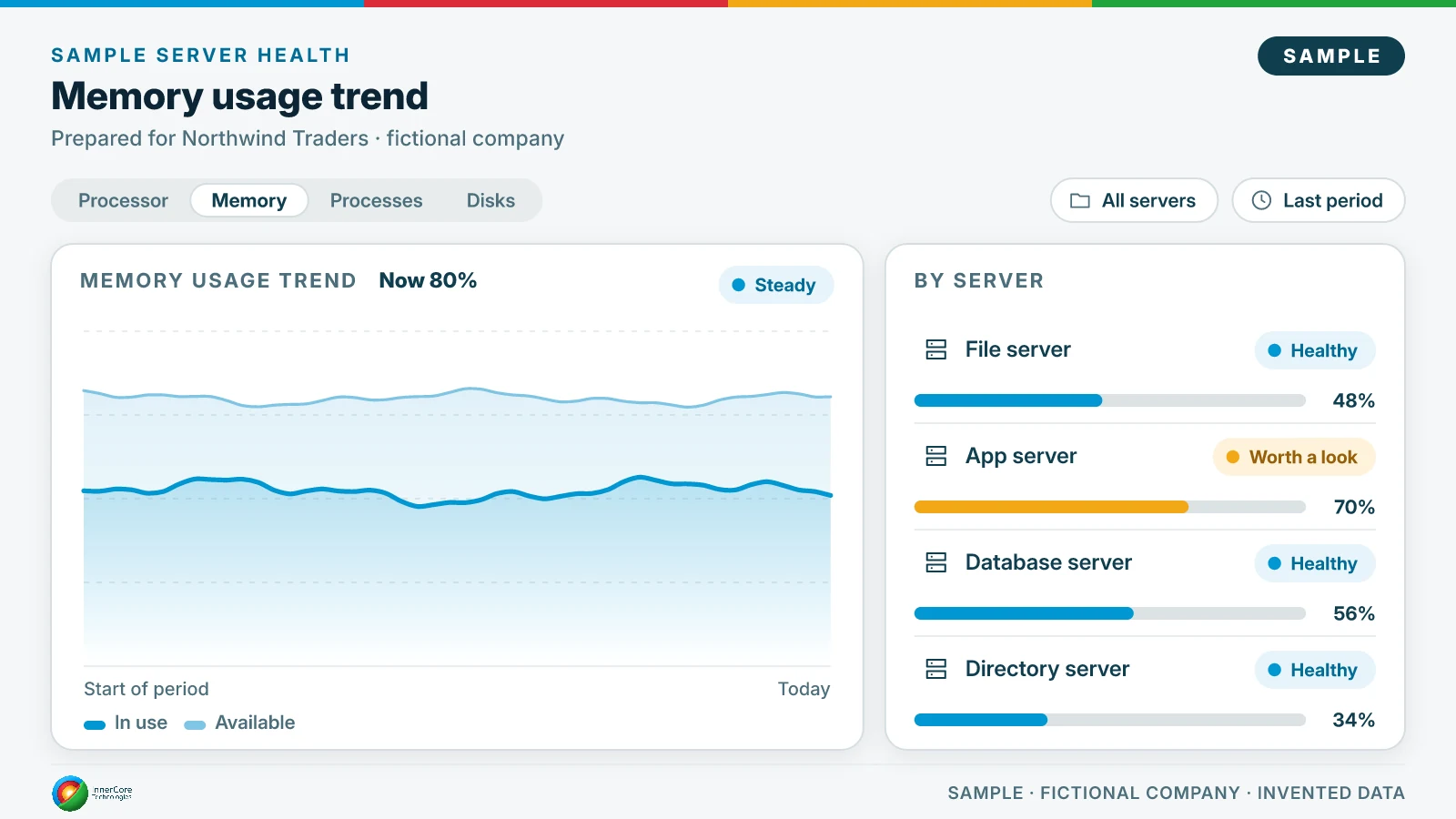Click the Database server rack icon
Image resolution: width=1456 pixels, height=819 pixels.
[x=936, y=562]
